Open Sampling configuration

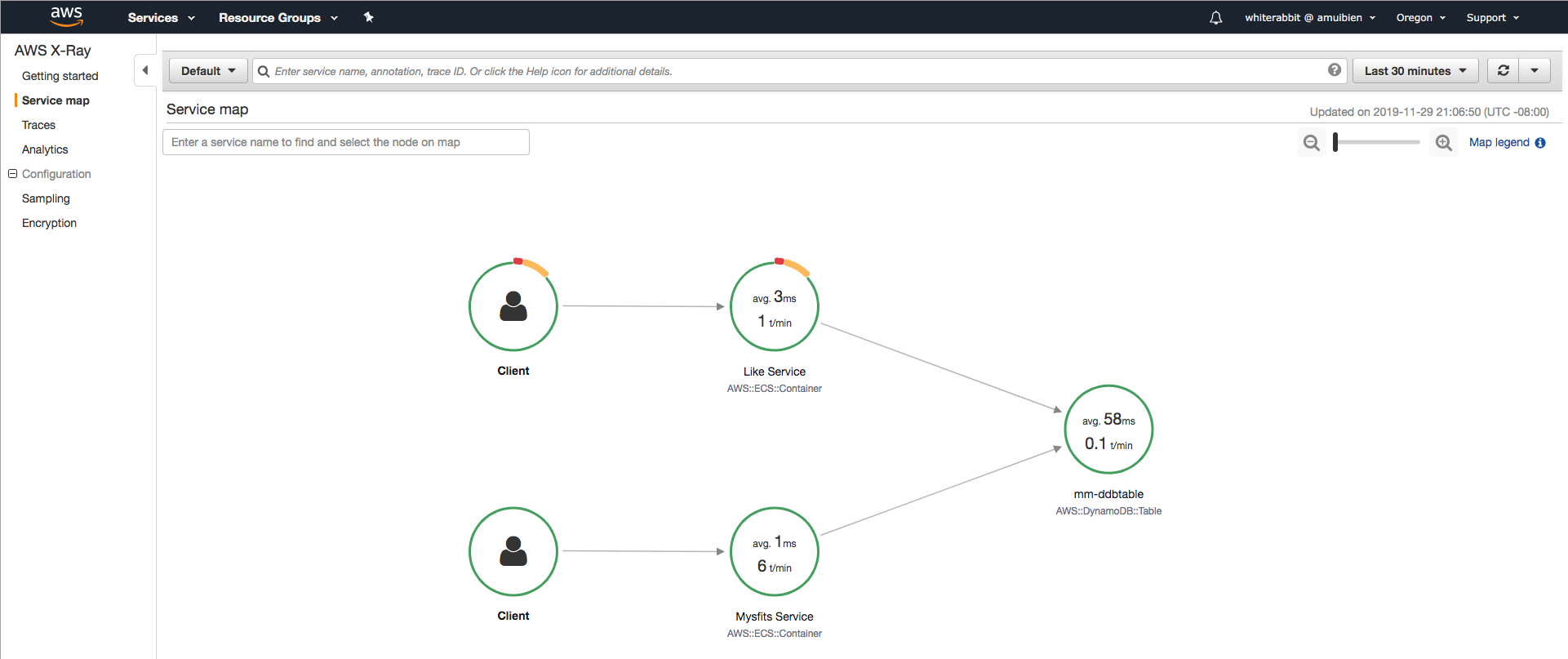pyautogui.click(x=46, y=198)
